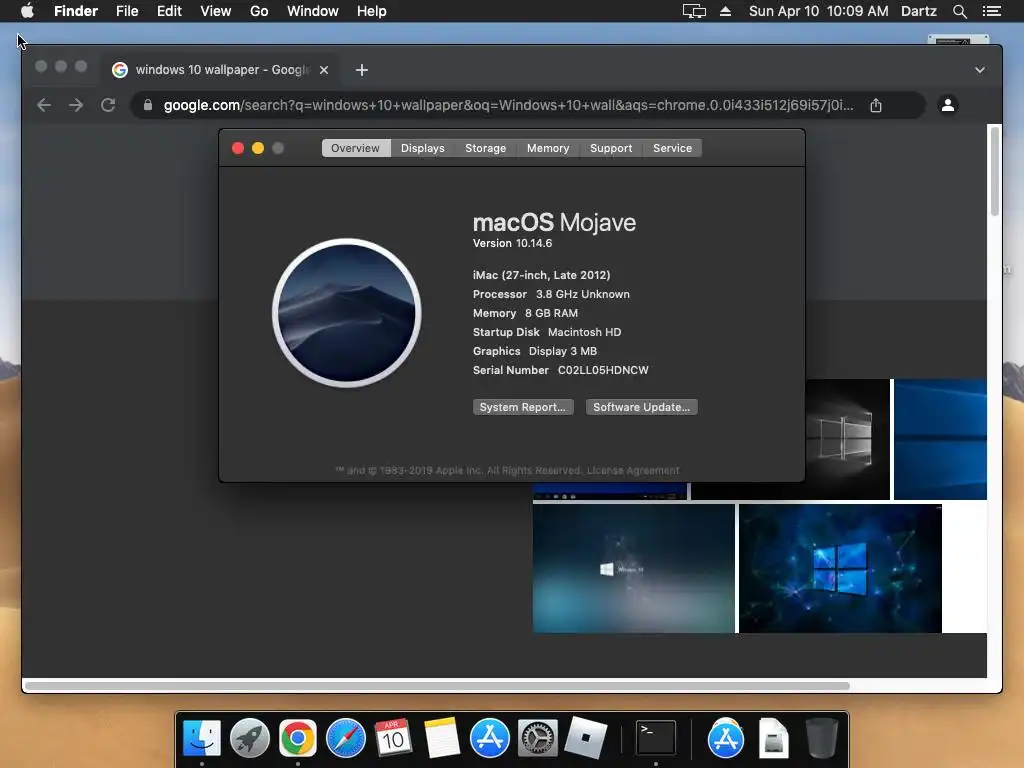The width and height of the screenshot is (1024, 768).
Task: Close the About This Mac window
Action: (238, 148)
